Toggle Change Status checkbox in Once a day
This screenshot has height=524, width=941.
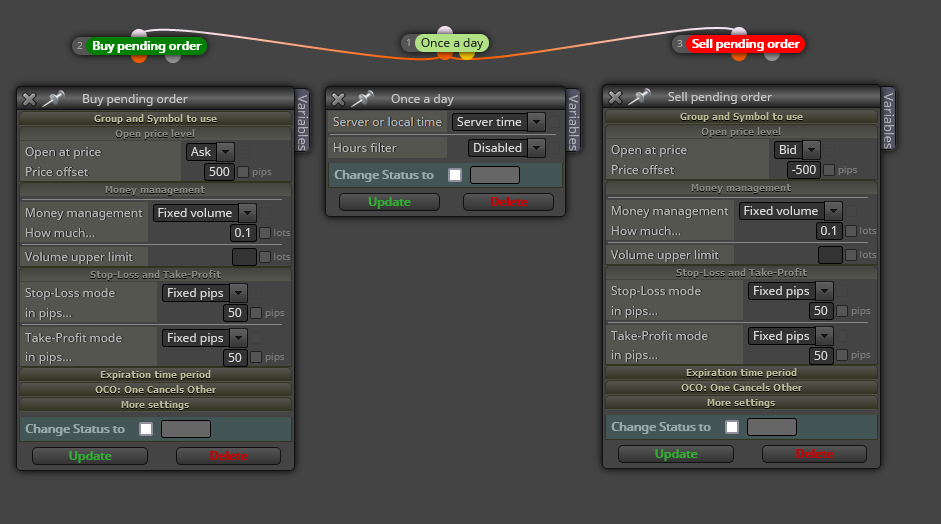click(455, 175)
